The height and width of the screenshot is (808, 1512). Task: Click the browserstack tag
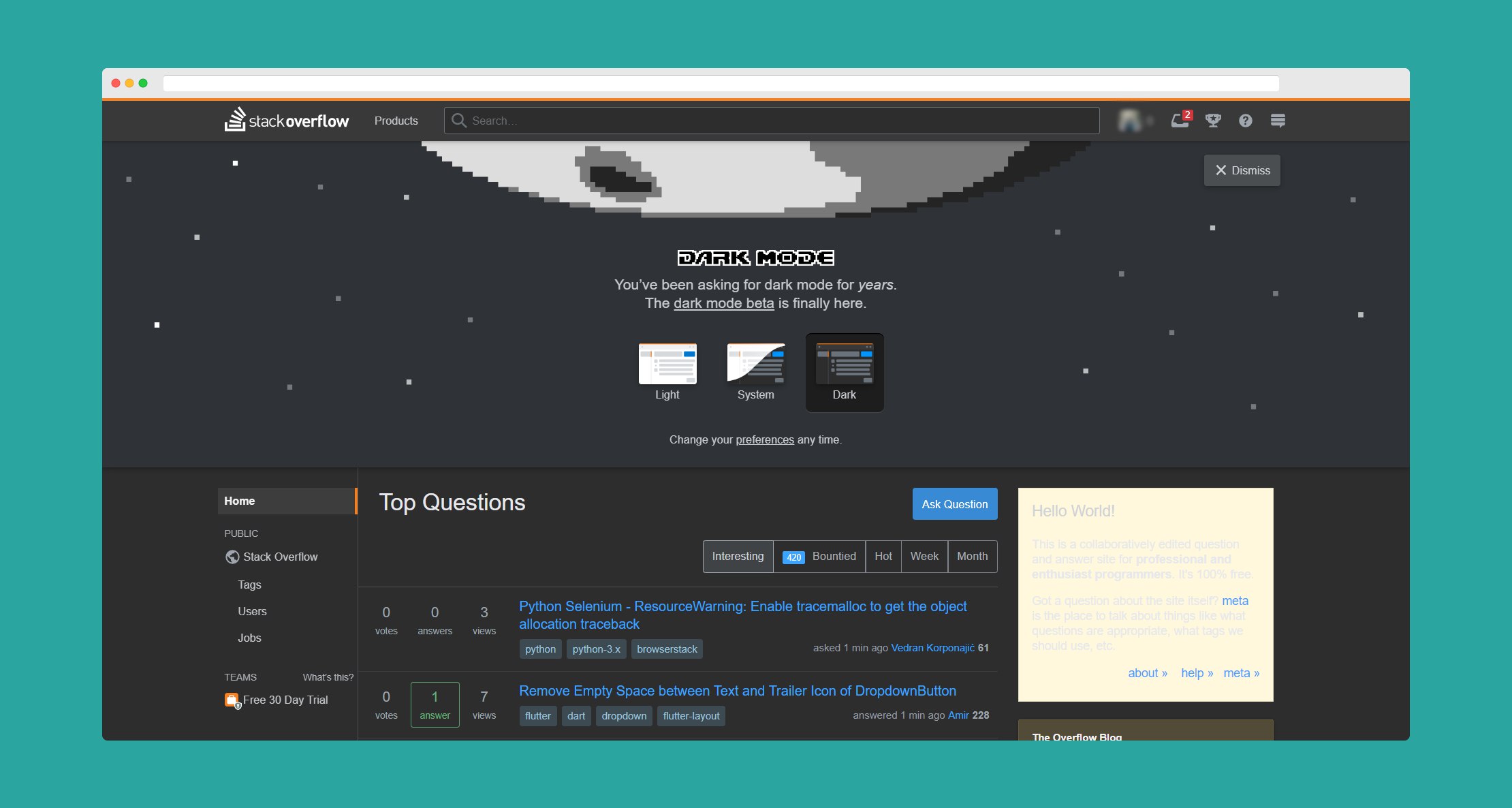click(x=667, y=649)
